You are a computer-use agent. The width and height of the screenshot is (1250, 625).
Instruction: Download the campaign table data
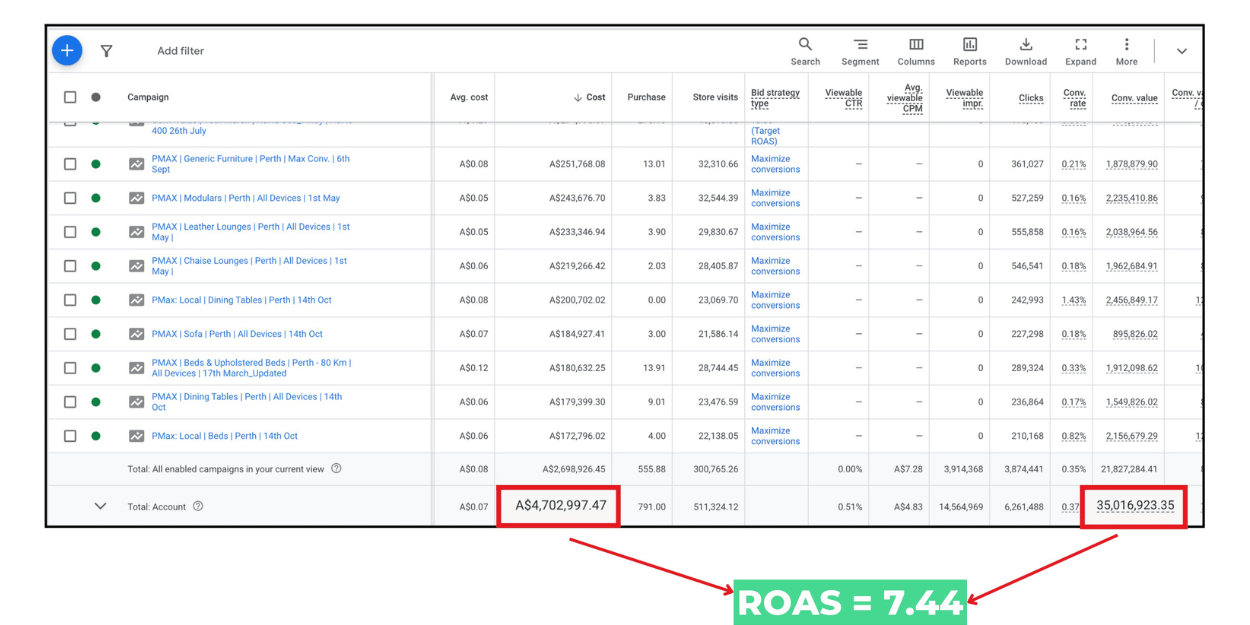click(1025, 51)
